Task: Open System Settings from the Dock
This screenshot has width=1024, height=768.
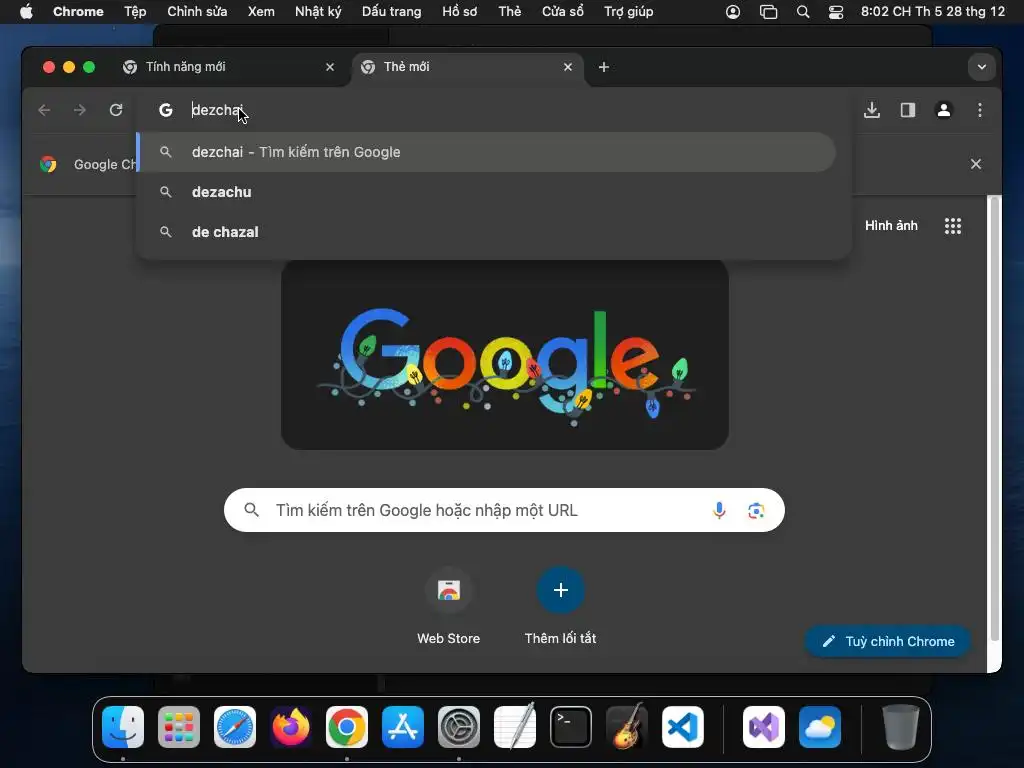Action: coord(458,727)
